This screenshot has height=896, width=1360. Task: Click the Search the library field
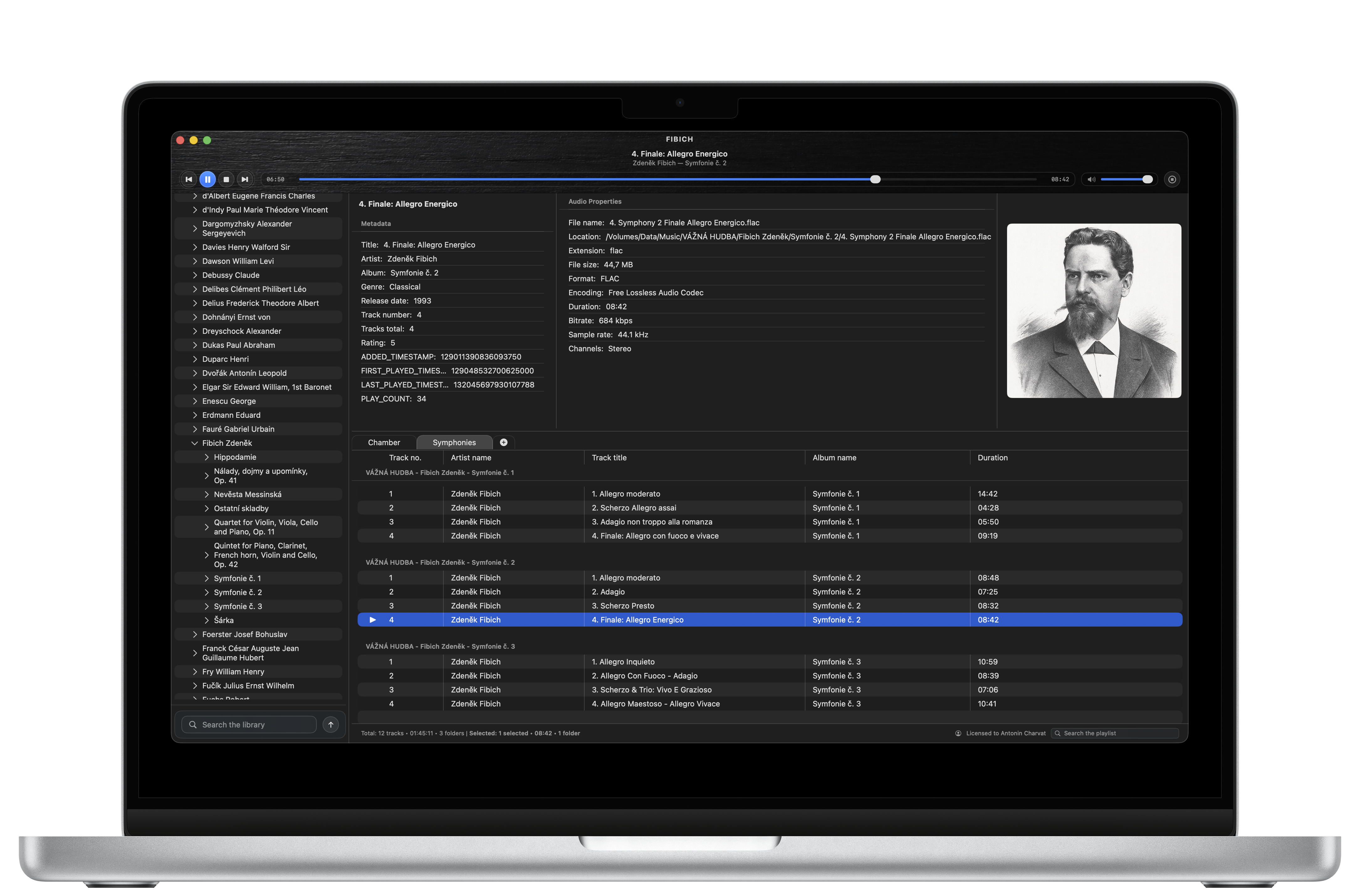pyautogui.click(x=248, y=725)
